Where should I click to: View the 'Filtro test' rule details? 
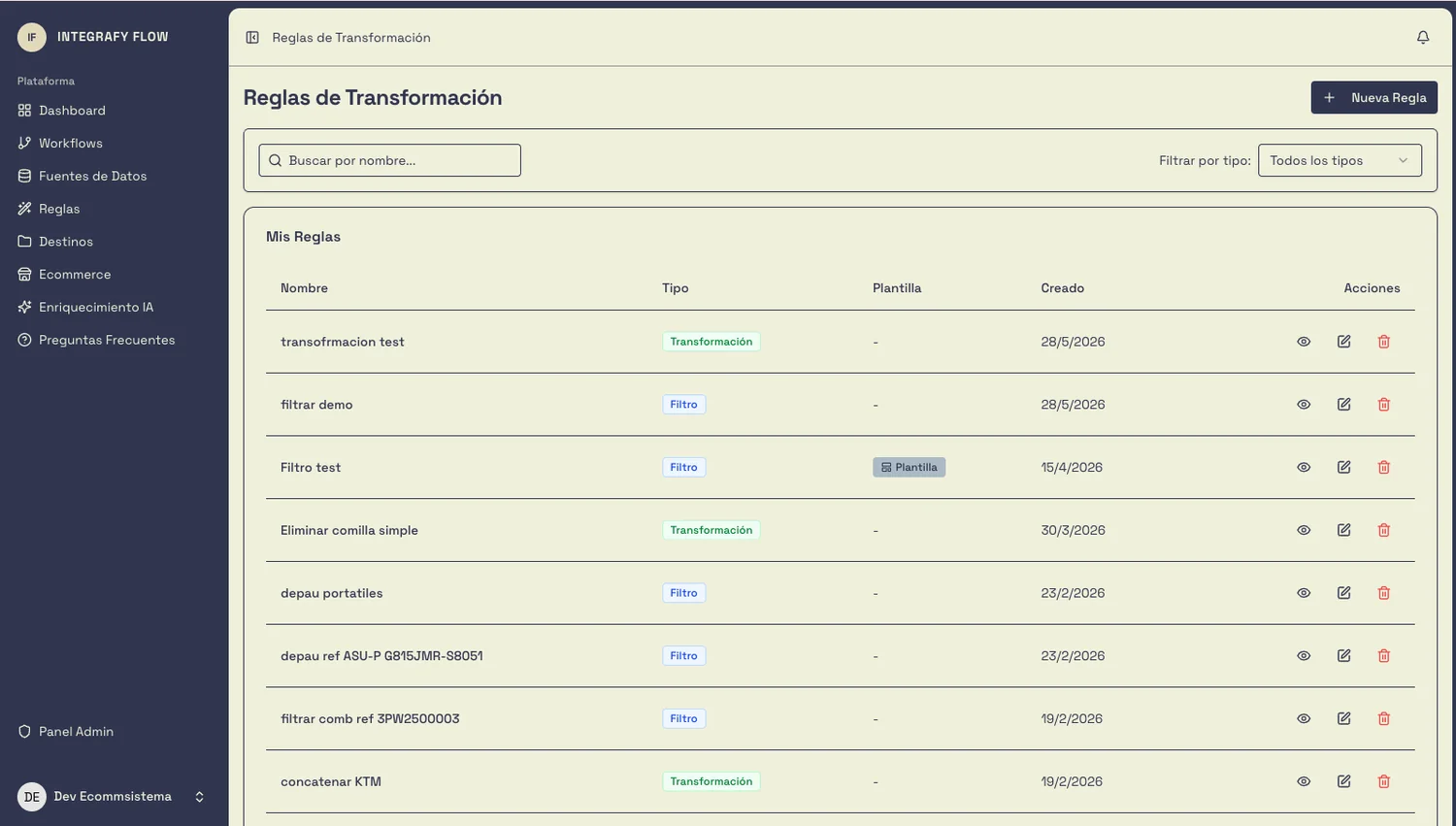pyautogui.click(x=1304, y=468)
